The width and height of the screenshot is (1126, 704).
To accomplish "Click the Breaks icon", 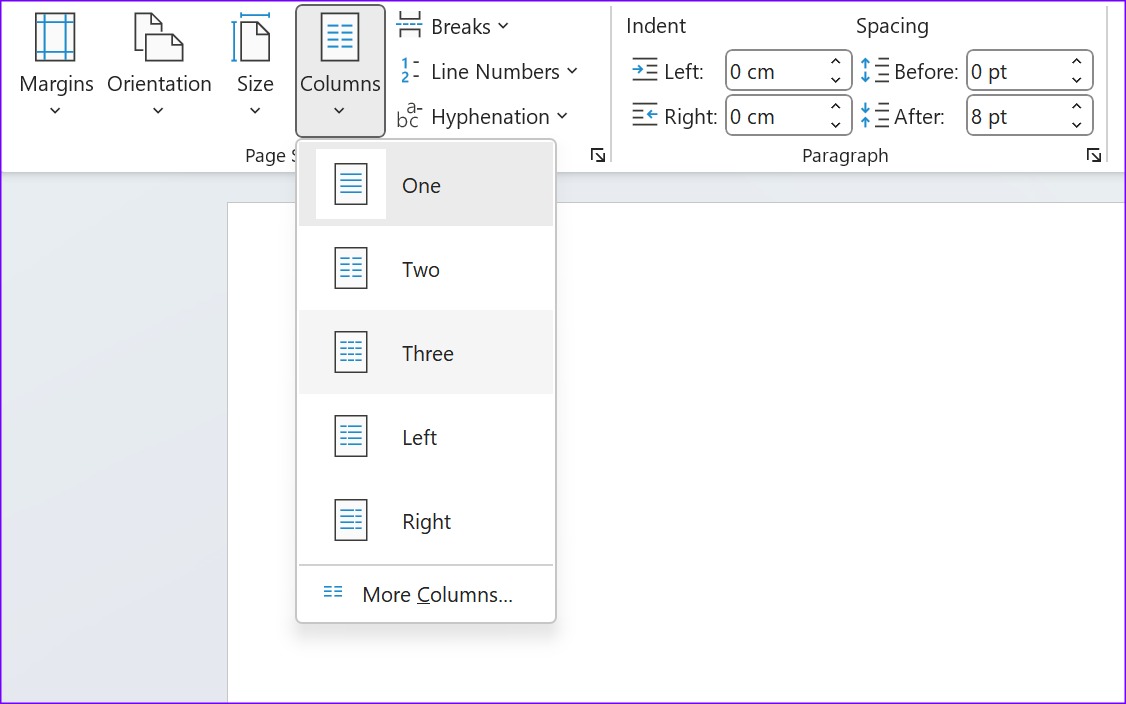I will 409,24.
